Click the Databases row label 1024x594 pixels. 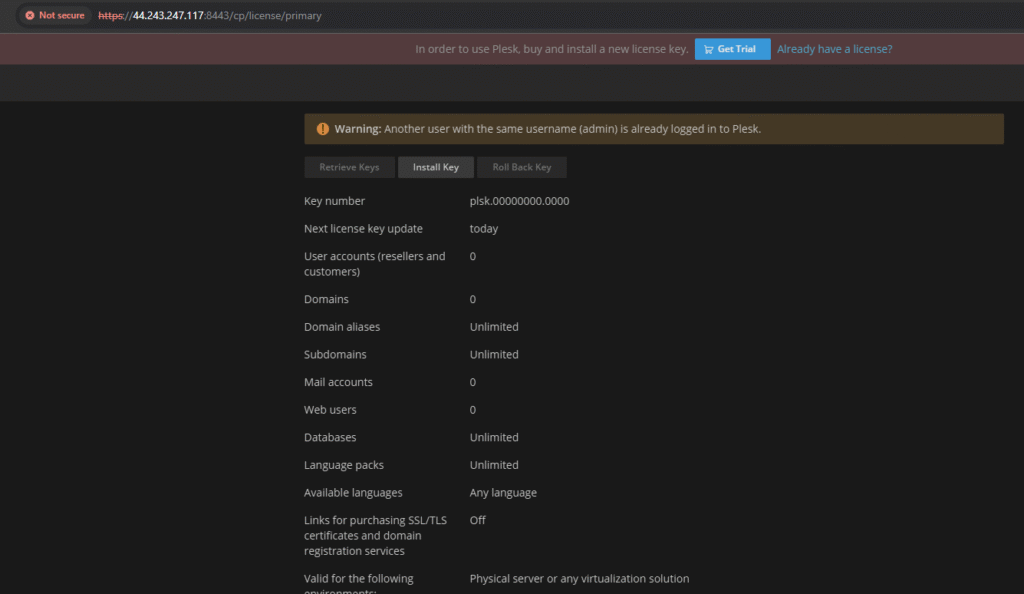pyautogui.click(x=330, y=438)
